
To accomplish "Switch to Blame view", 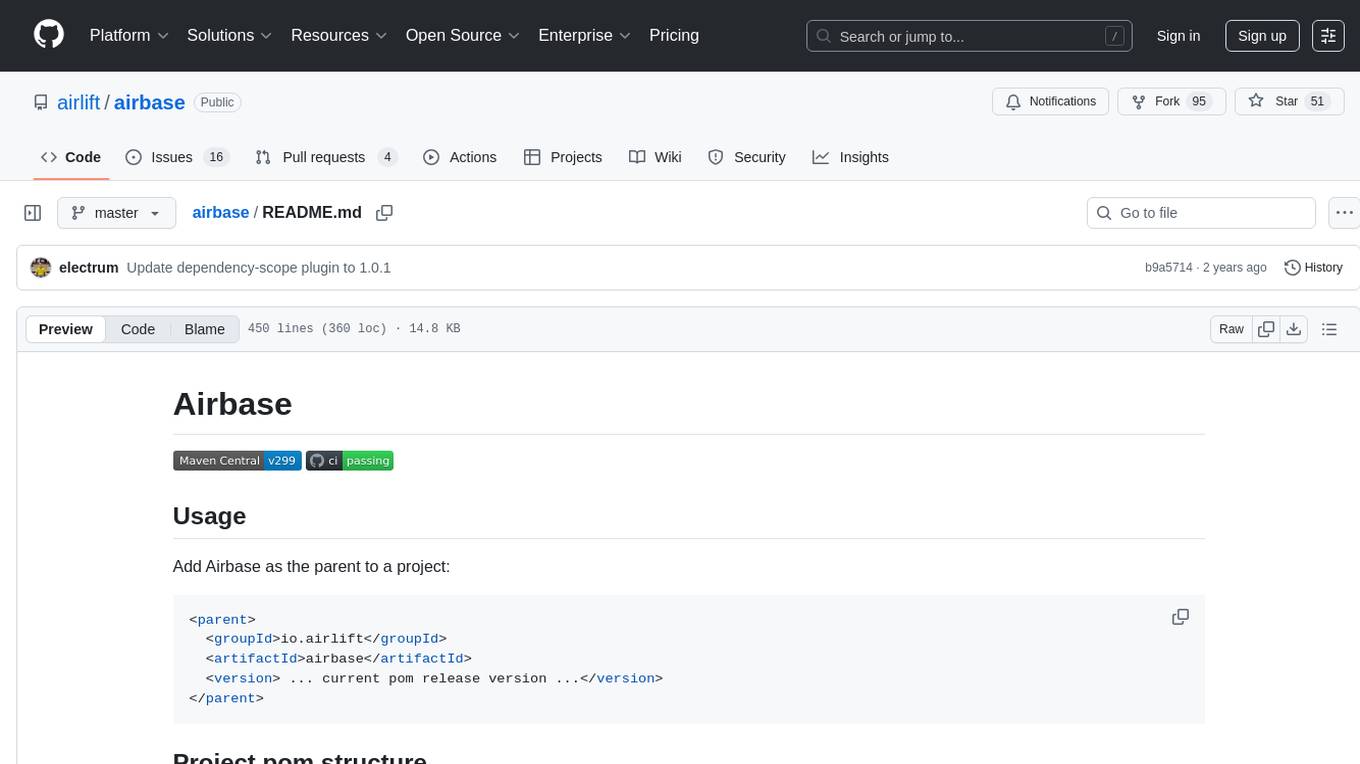I will tap(205, 329).
